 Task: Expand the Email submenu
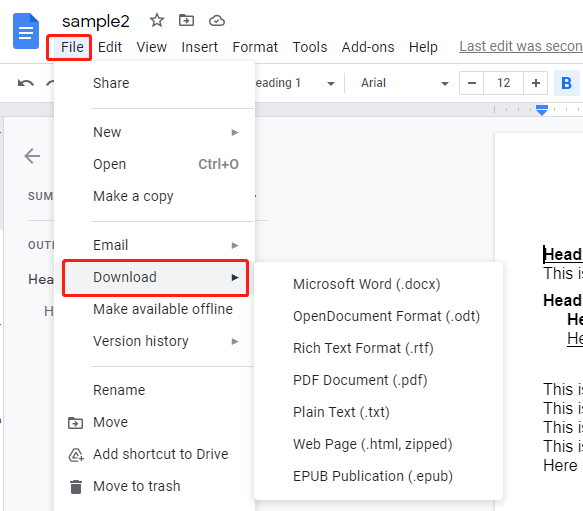point(154,245)
